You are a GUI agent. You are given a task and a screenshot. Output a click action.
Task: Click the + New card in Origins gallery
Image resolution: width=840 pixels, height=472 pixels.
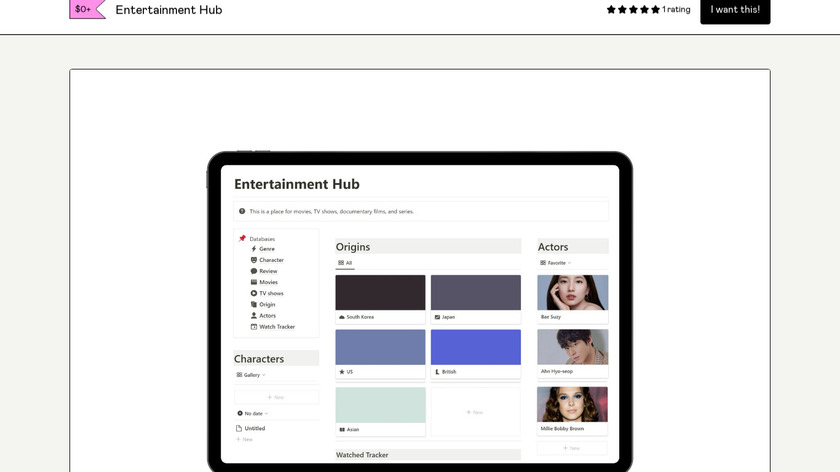point(475,412)
